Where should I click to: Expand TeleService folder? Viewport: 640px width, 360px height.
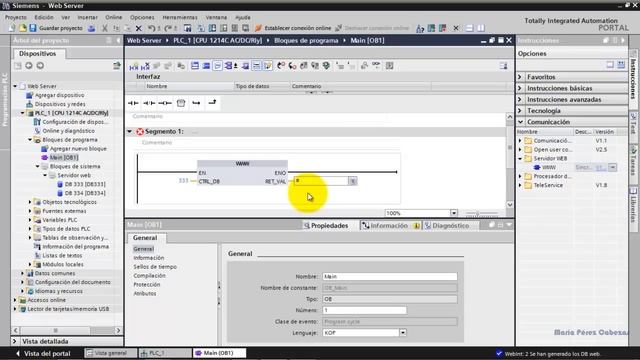pos(520,185)
